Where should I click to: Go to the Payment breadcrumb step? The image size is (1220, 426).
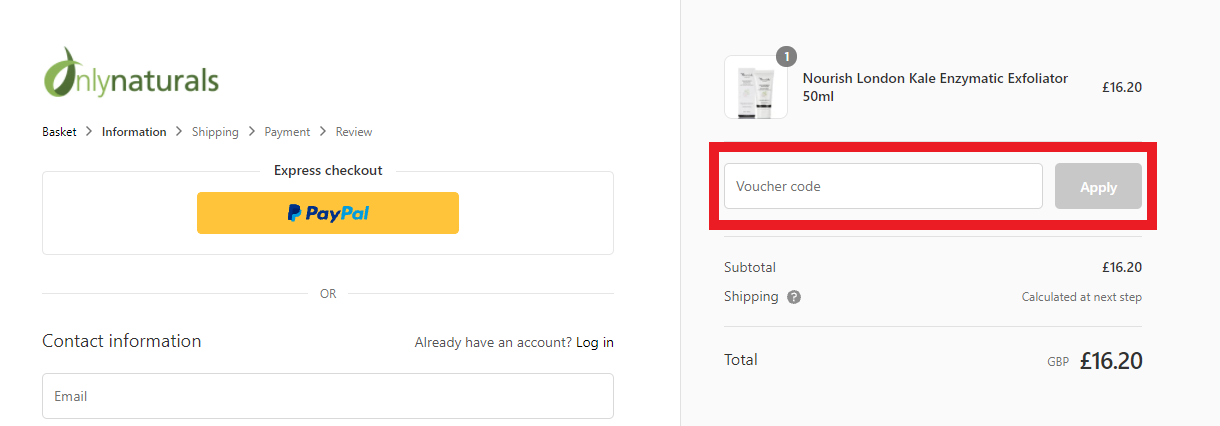[x=287, y=132]
